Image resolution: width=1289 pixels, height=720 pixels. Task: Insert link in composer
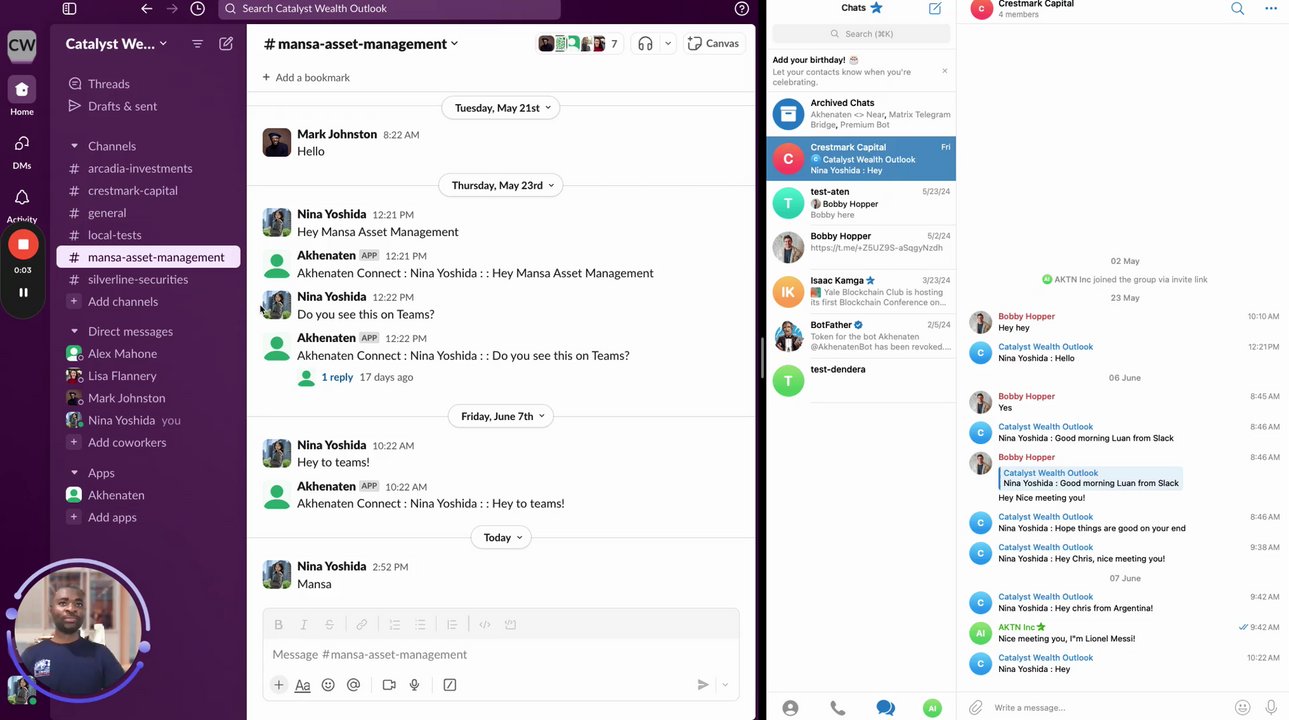click(362, 625)
